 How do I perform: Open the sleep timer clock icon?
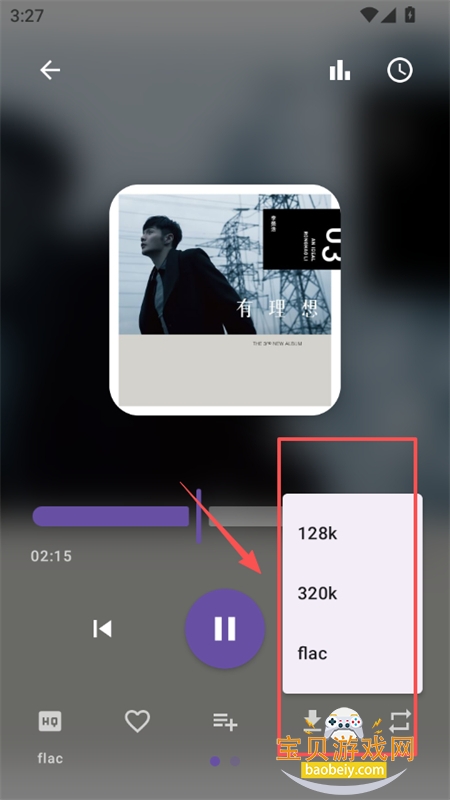pyautogui.click(x=399, y=70)
